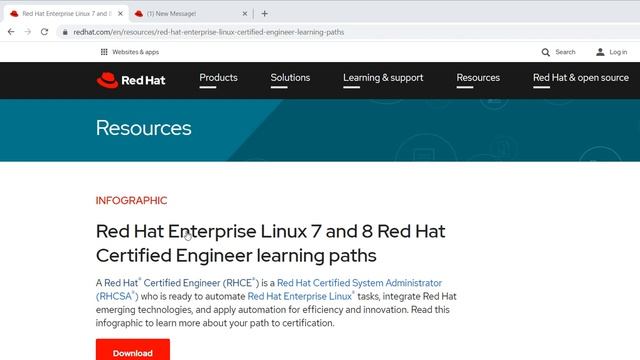Viewport: 640px width, 360px height.
Task: Open the Resources navigation menu
Action: point(478,78)
